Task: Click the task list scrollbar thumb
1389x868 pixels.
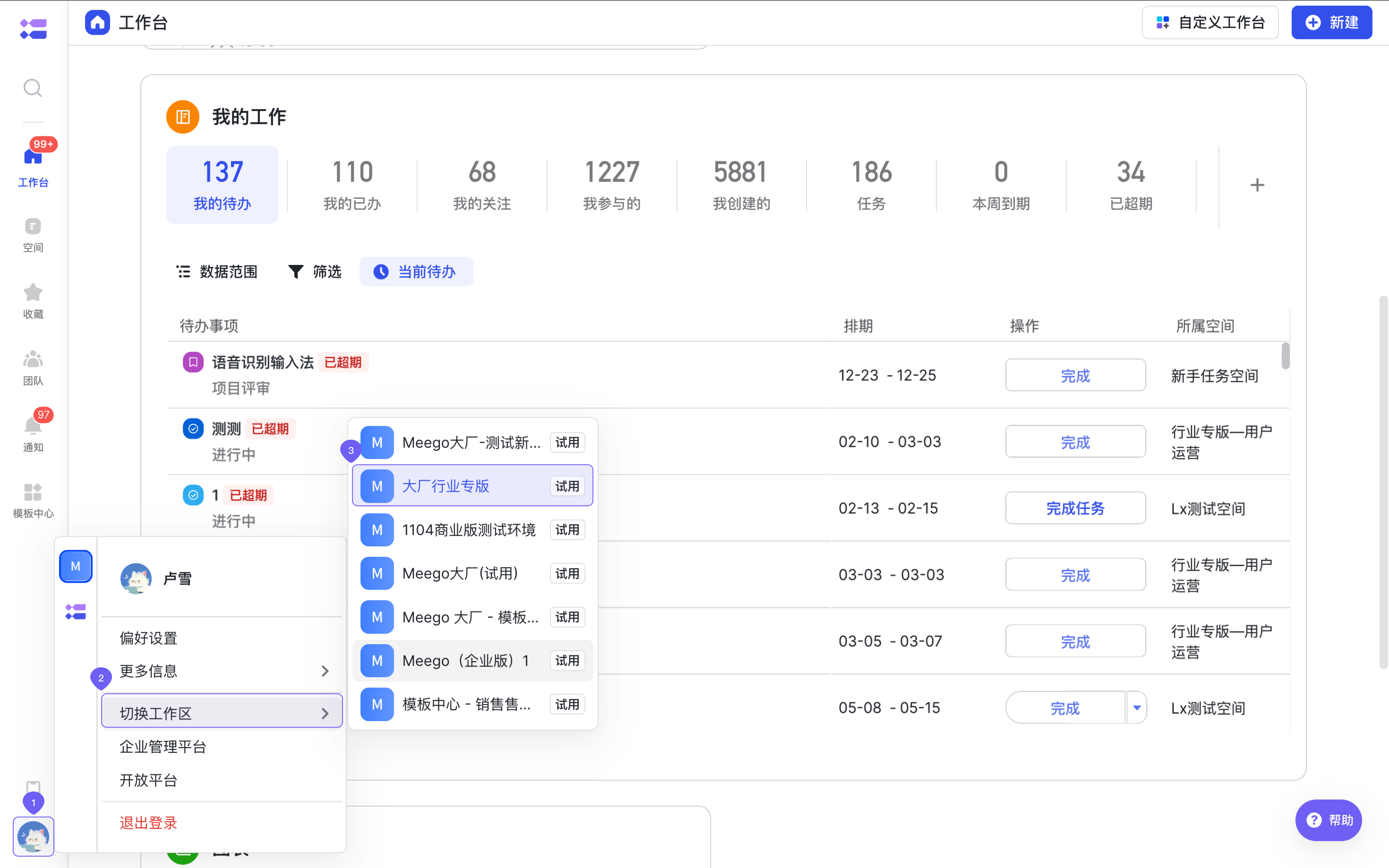Action: tap(1285, 356)
